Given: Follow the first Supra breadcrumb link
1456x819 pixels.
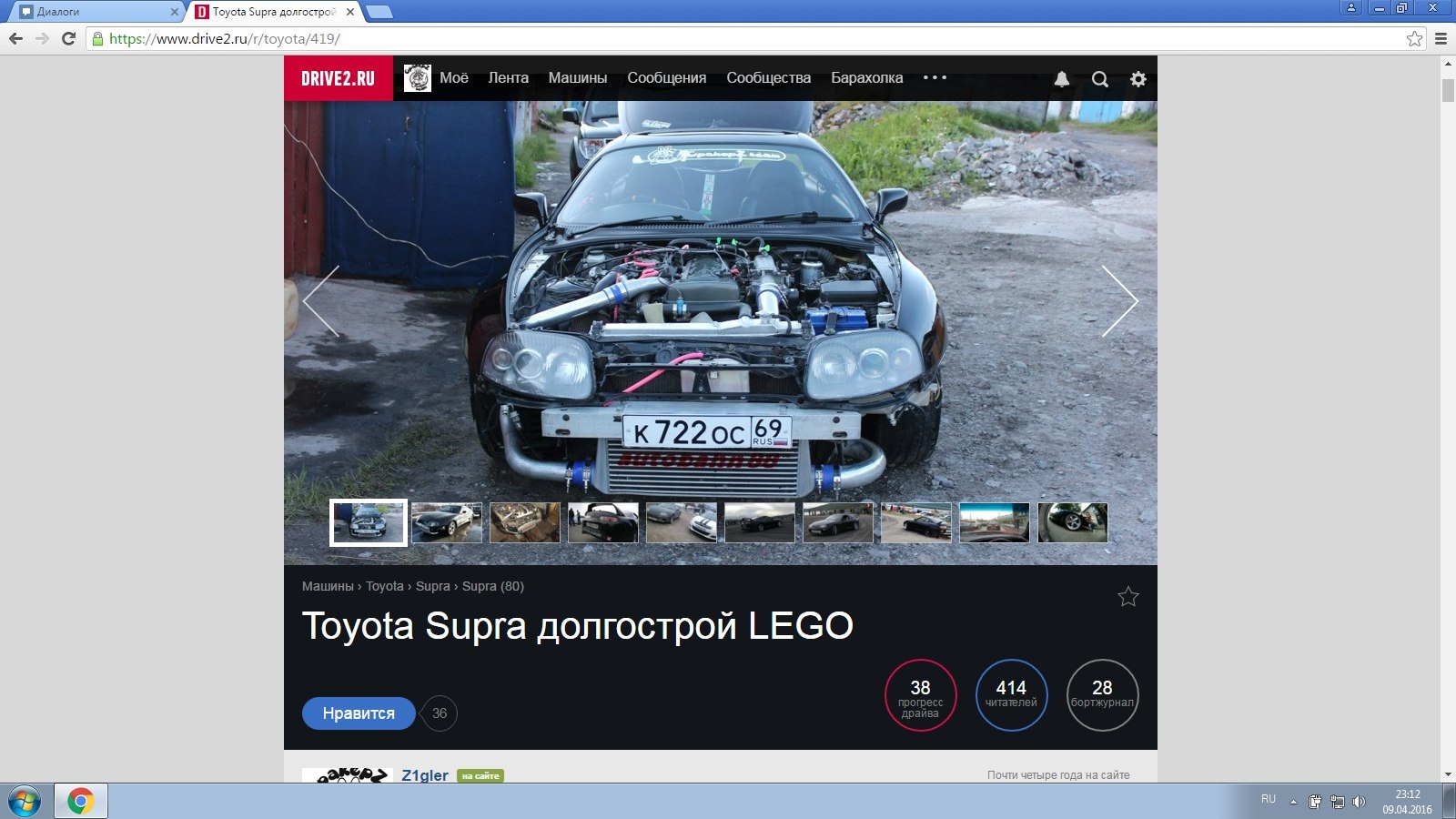Looking at the screenshot, I should point(433,586).
